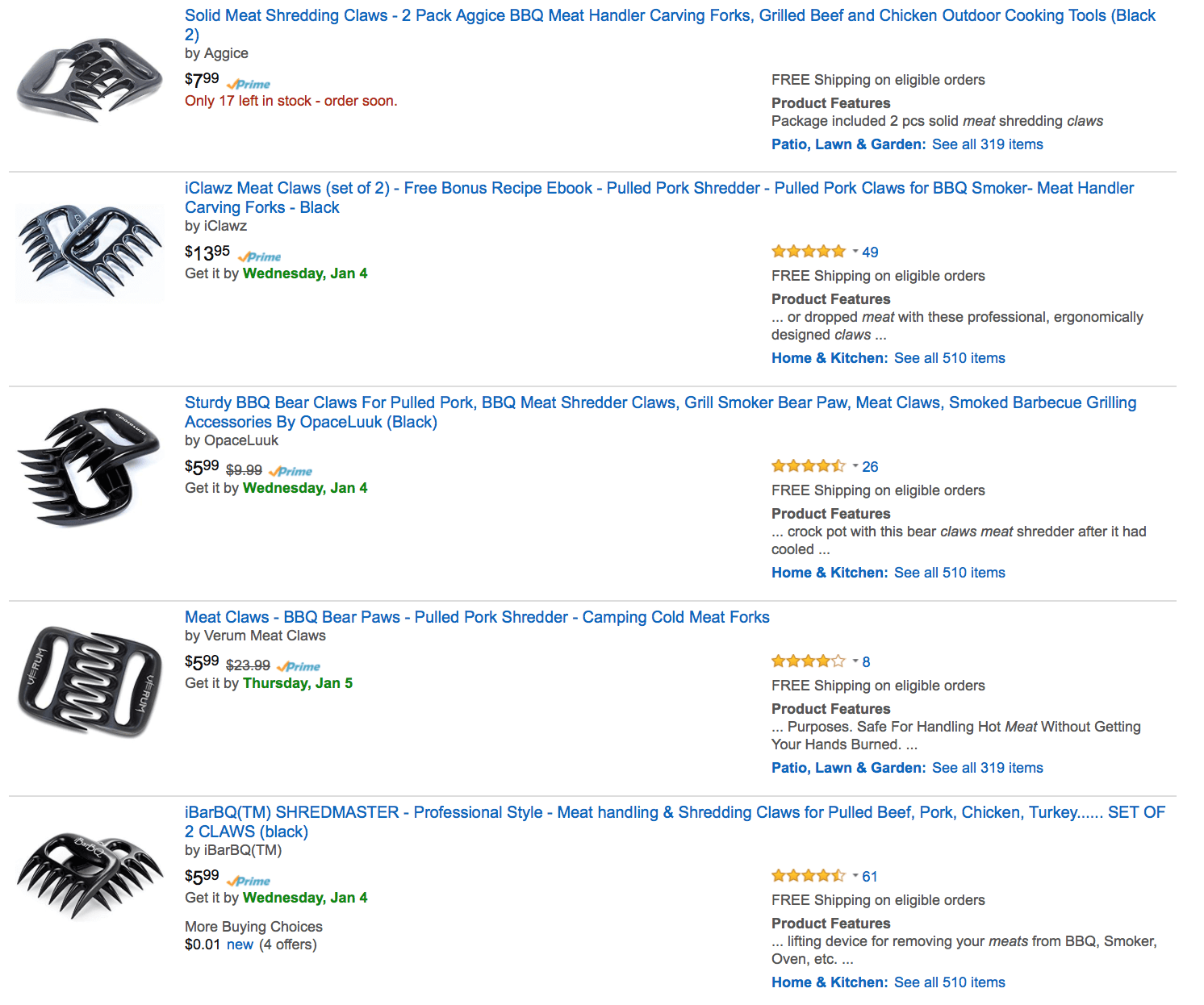Click the new (4 offers) link
Image resolution: width=1204 pixels, height=1005 pixels.
pyautogui.click(x=240, y=944)
